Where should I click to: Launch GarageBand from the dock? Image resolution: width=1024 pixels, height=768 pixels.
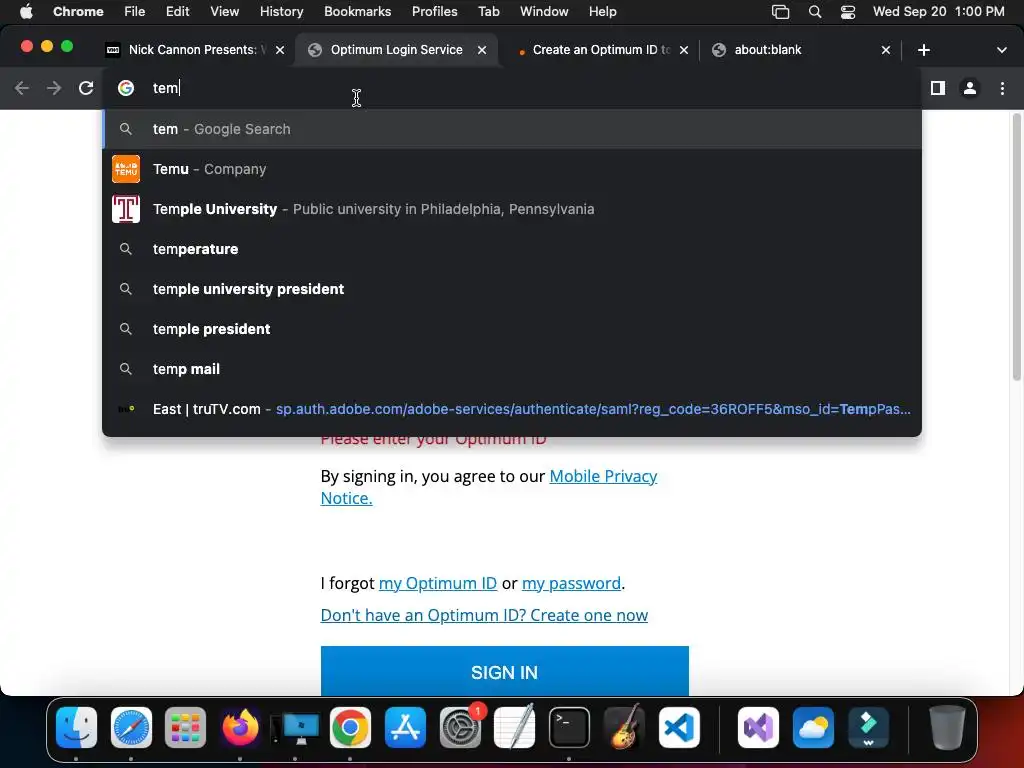(x=624, y=727)
